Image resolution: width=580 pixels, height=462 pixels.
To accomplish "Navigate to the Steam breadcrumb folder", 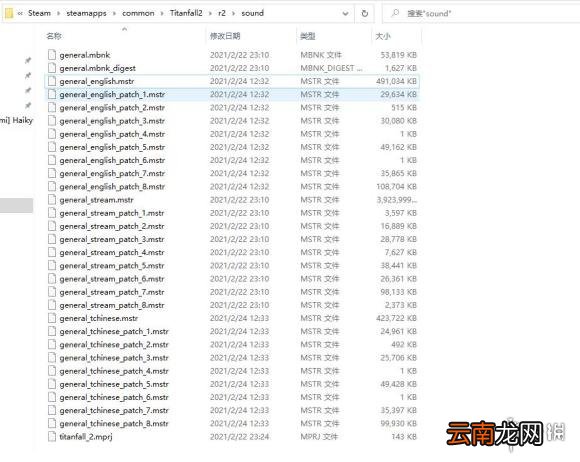I will coord(39,13).
